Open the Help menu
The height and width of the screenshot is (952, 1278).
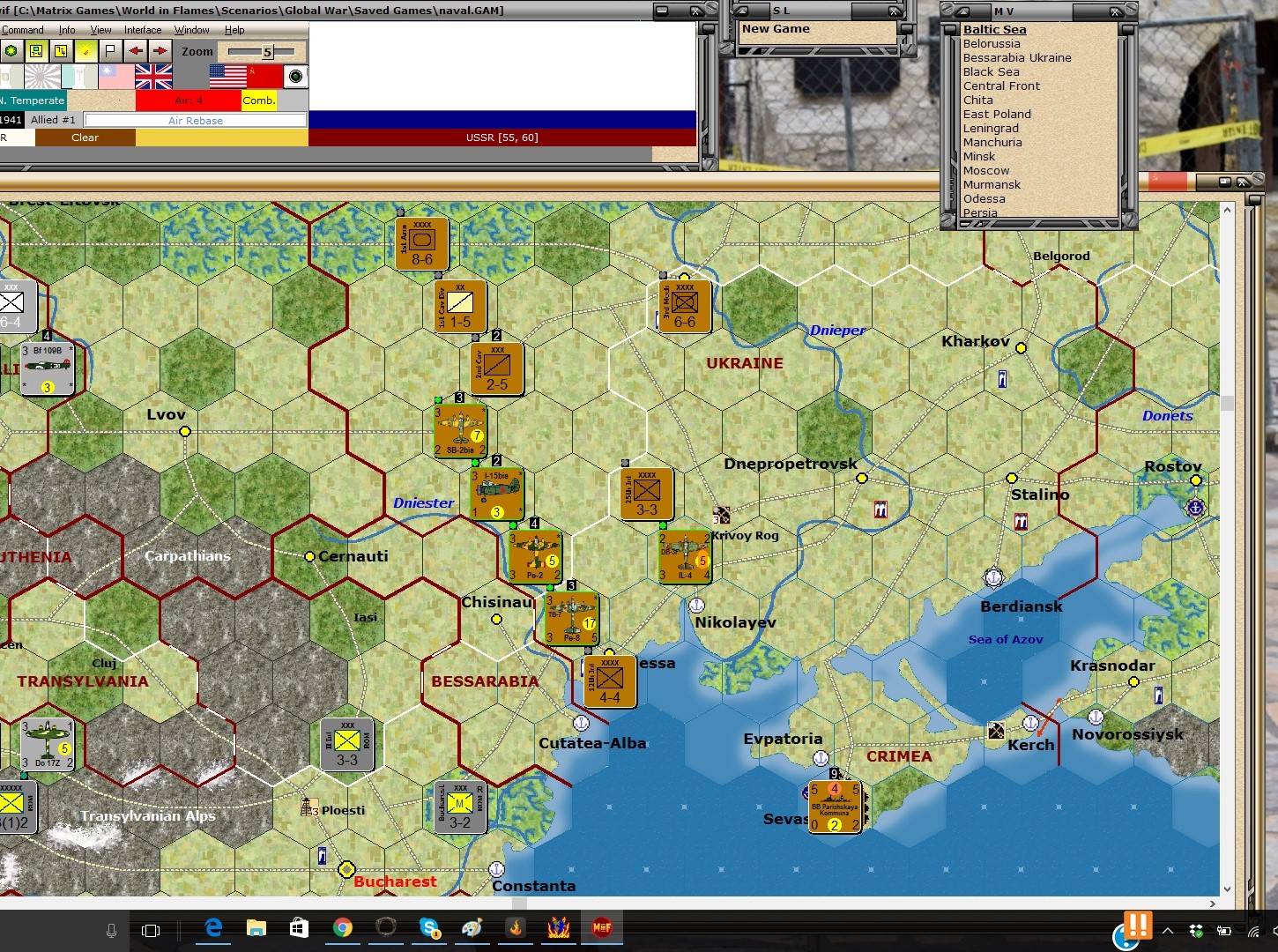click(234, 30)
